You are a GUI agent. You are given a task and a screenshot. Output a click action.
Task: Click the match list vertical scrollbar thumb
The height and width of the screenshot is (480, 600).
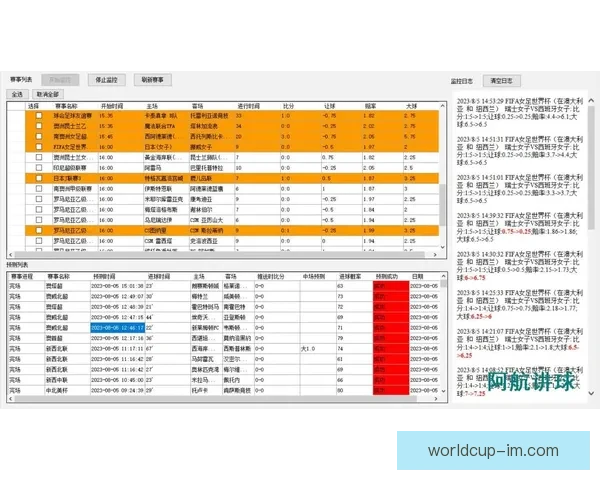pyautogui.click(x=443, y=205)
